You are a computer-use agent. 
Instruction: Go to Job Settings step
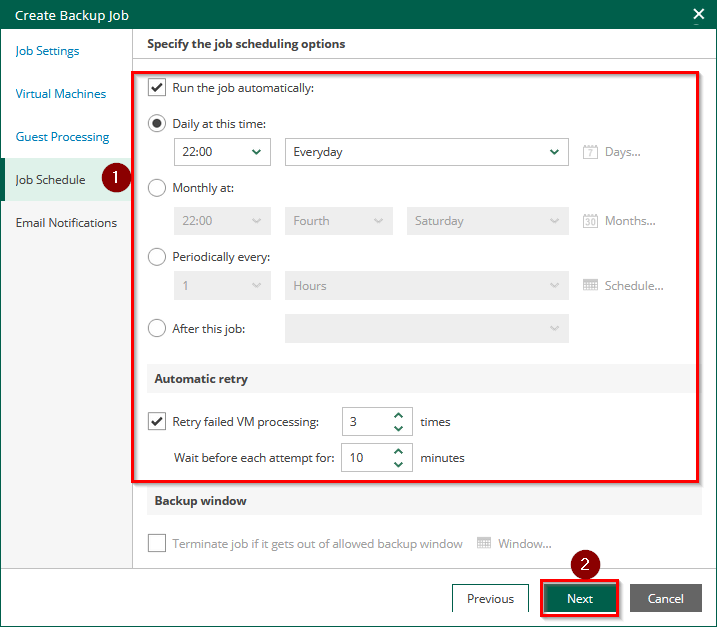click(x=47, y=51)
